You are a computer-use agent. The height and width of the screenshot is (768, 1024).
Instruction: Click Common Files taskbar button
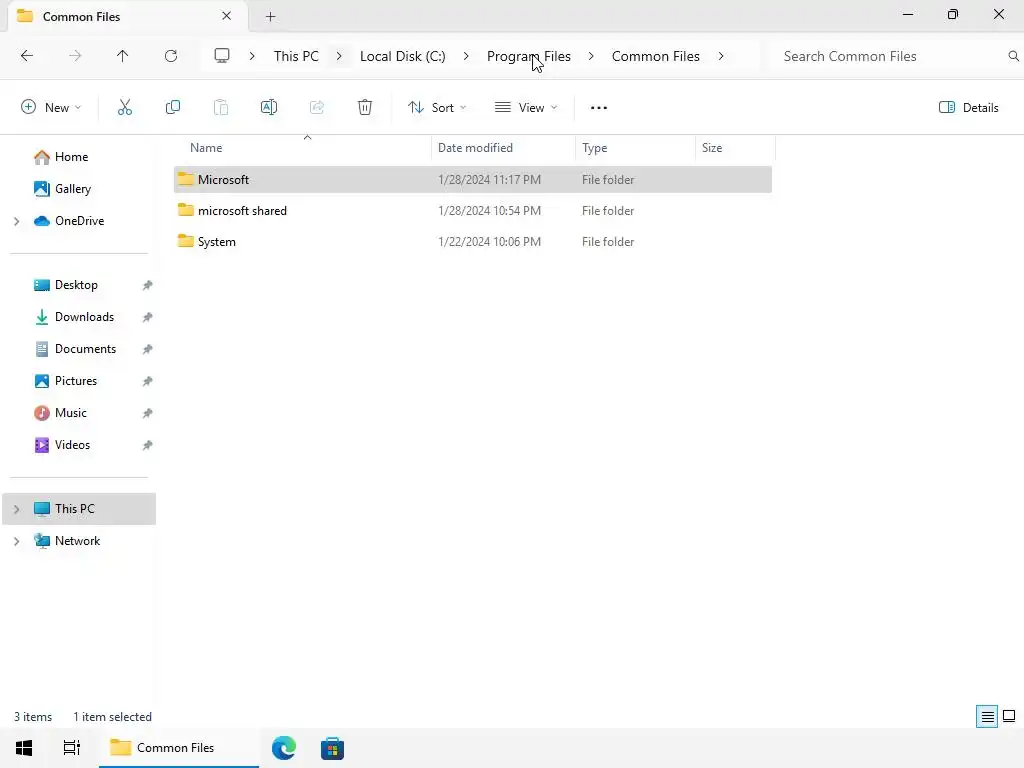tap(178, 748)
